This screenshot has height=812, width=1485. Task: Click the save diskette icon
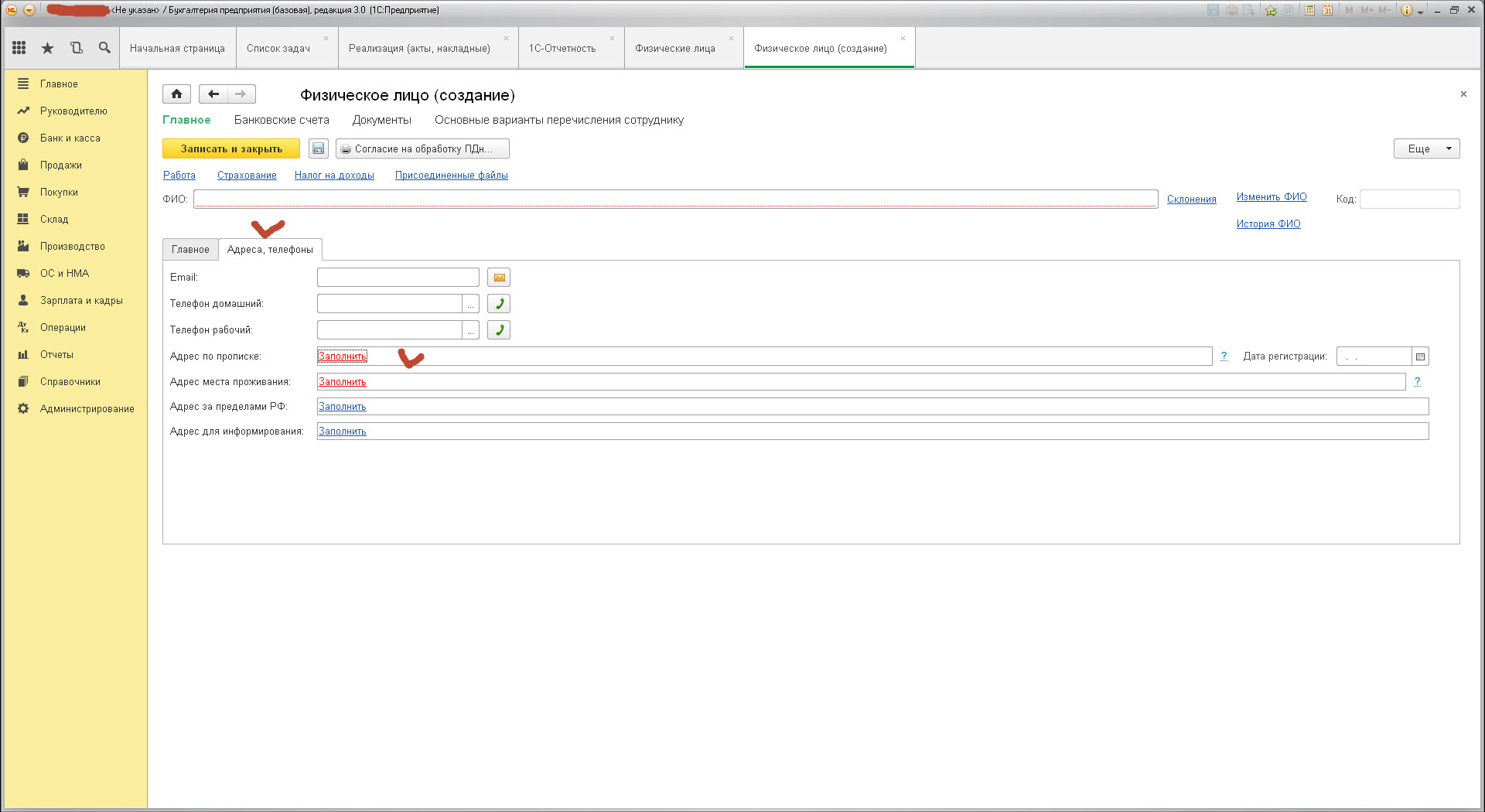[318, 148]
